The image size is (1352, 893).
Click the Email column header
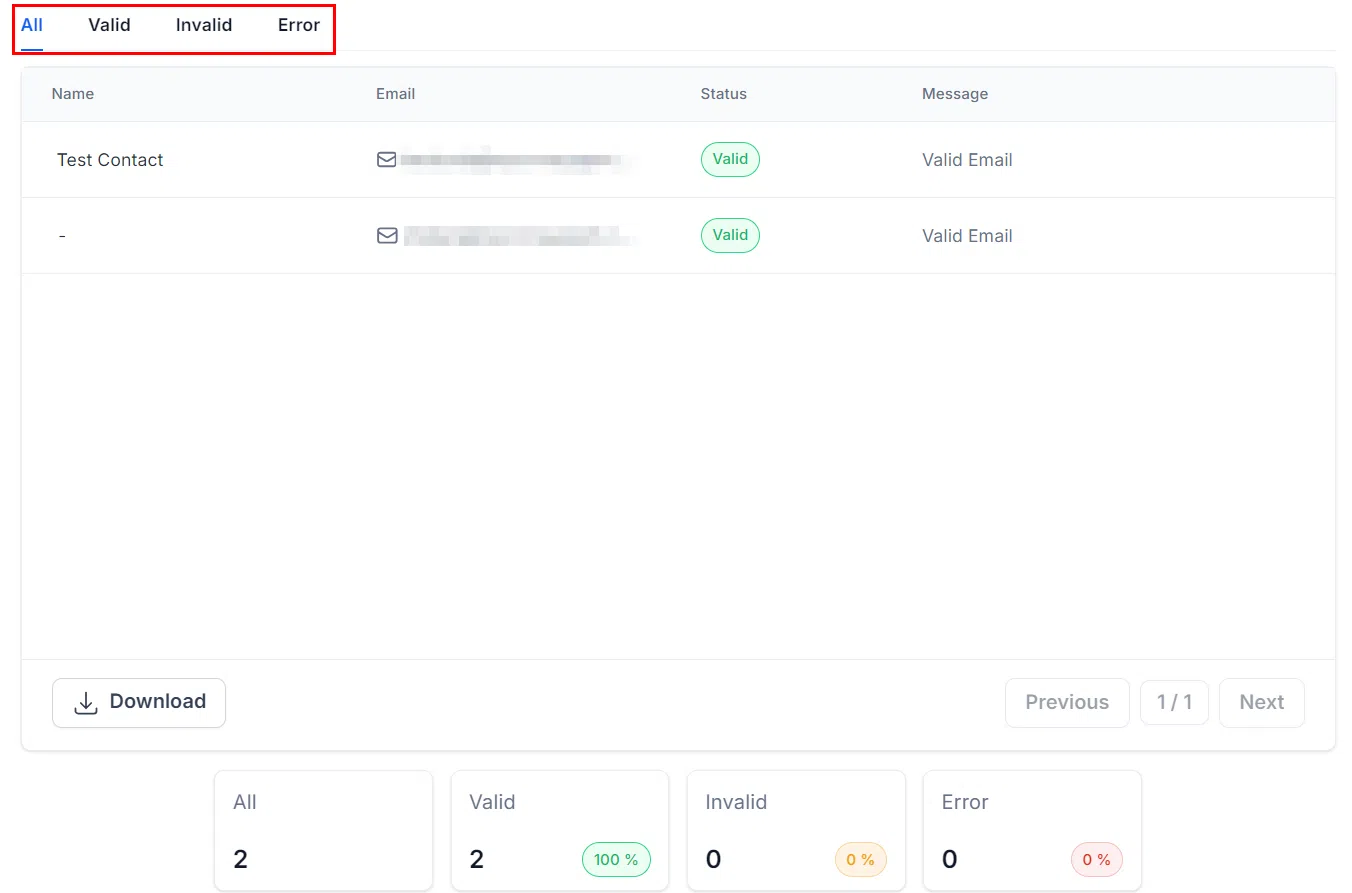[395, 94]
